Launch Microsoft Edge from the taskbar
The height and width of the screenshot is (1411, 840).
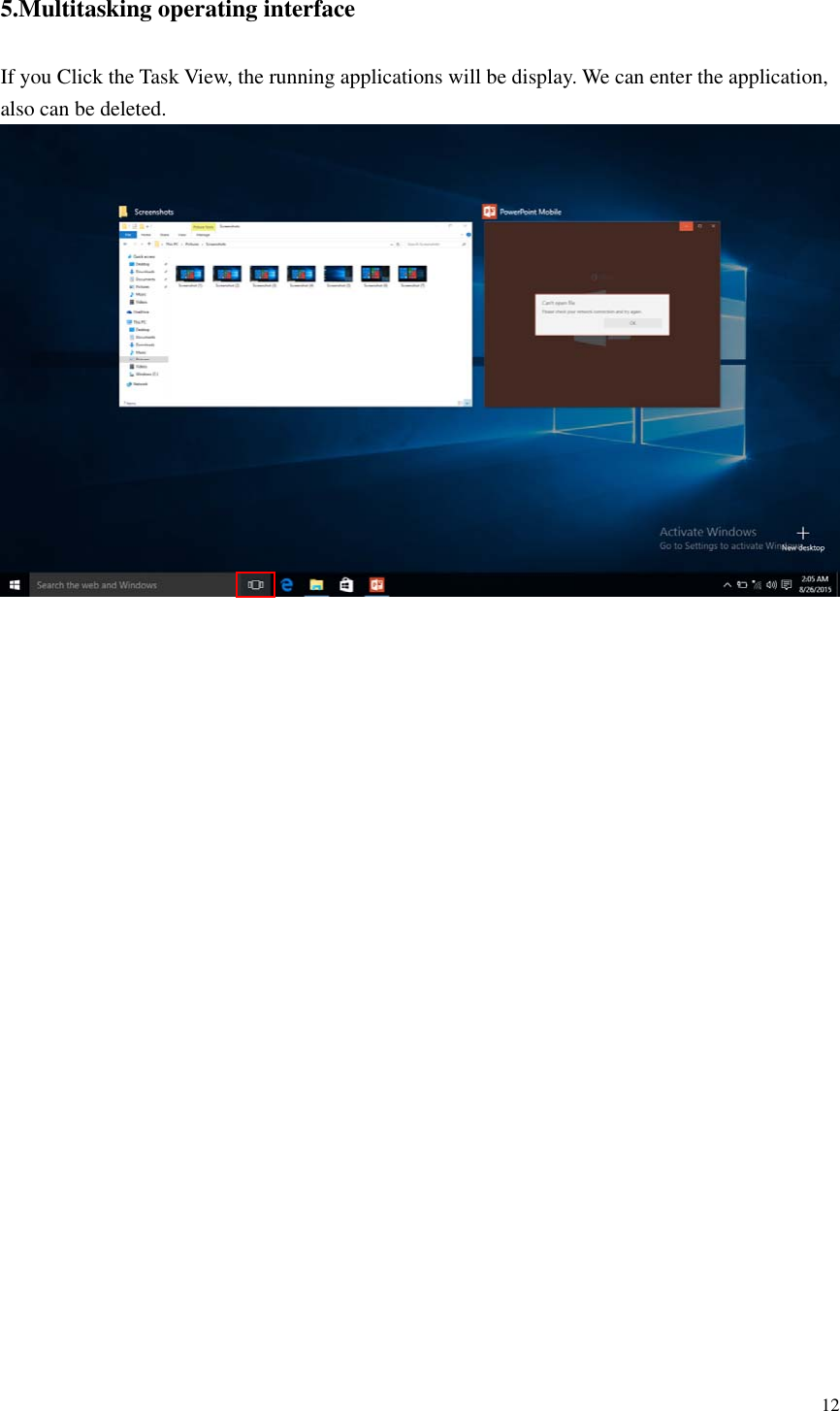tap(287, 585)
